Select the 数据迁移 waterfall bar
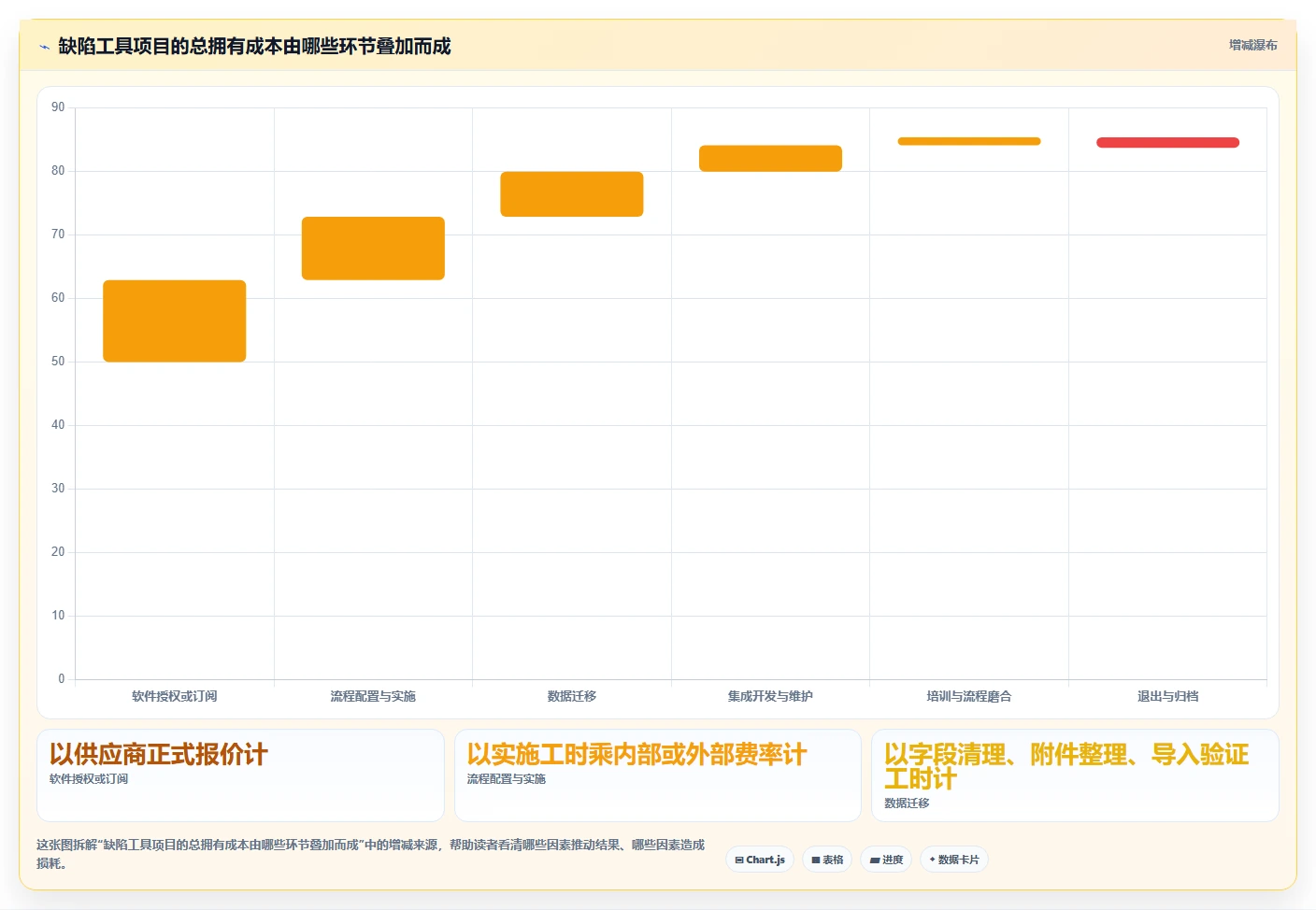This screenshot has height=910, width=1316. 572,194
